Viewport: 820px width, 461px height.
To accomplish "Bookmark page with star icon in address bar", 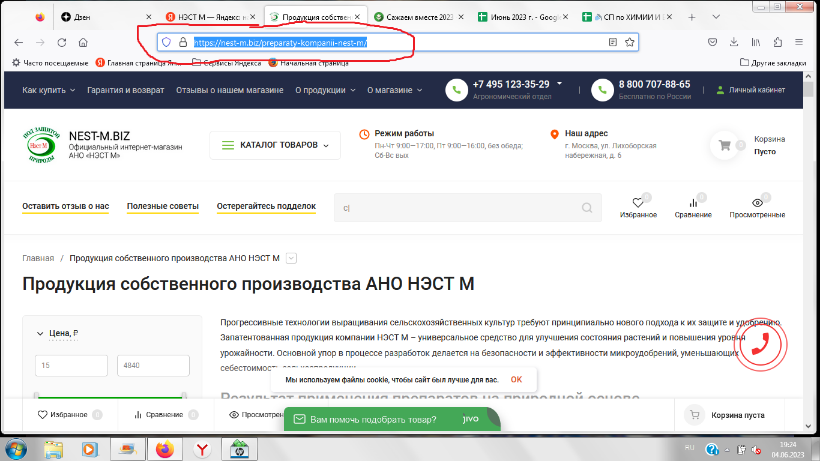I will click(x=629, y=42).
